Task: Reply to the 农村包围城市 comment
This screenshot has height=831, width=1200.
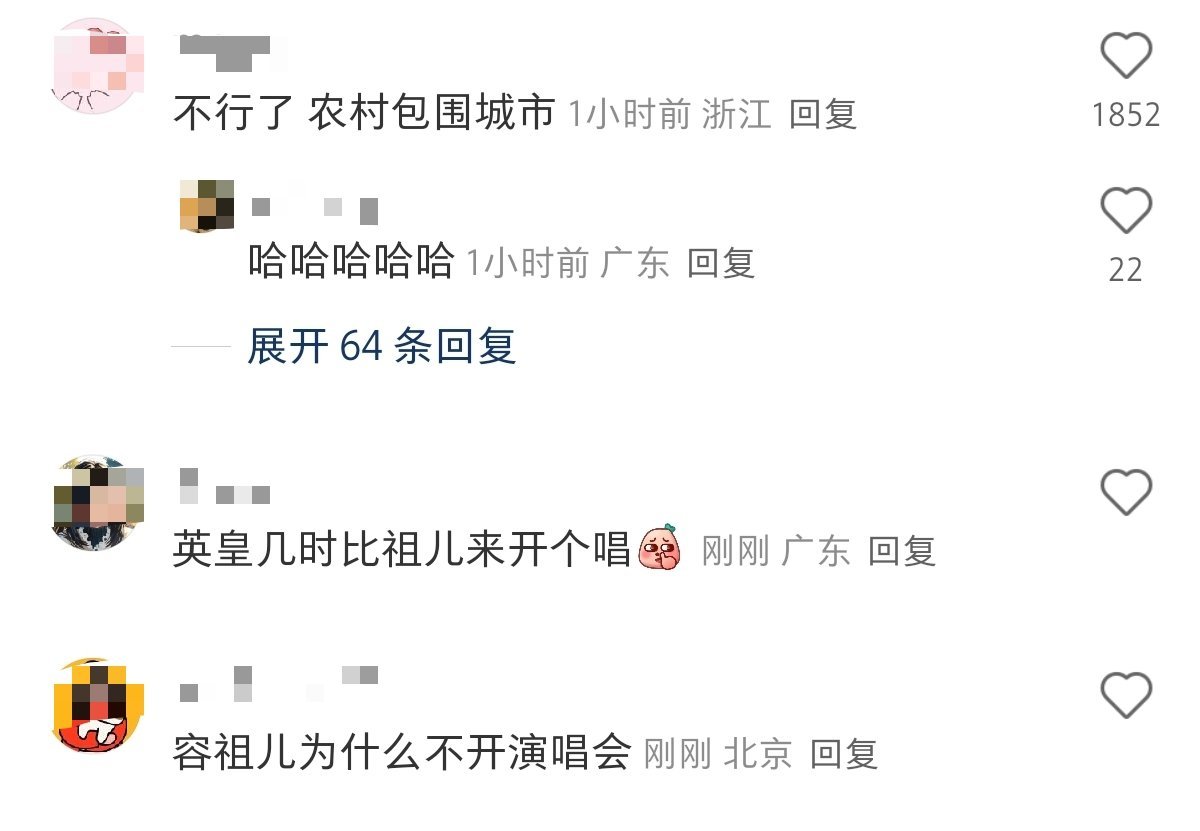Action: coord(823,114)
